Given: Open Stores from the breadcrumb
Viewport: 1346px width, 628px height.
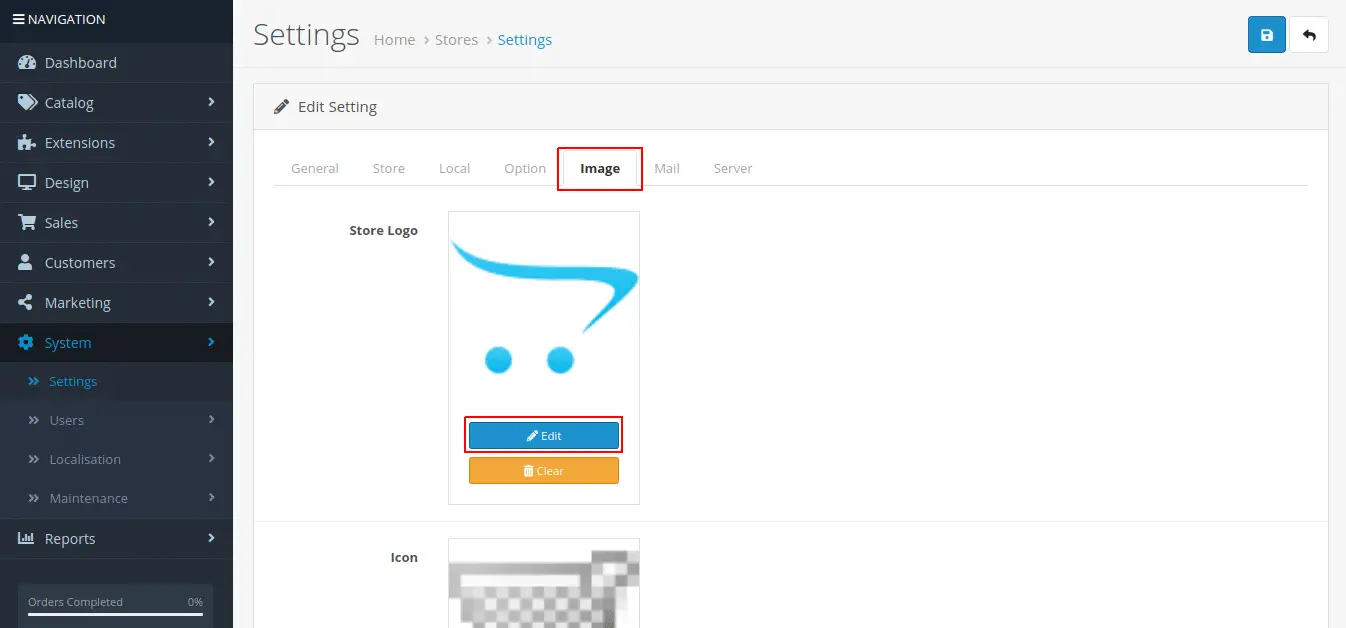Looking at the screenshot, I should [x=456, y=39].
